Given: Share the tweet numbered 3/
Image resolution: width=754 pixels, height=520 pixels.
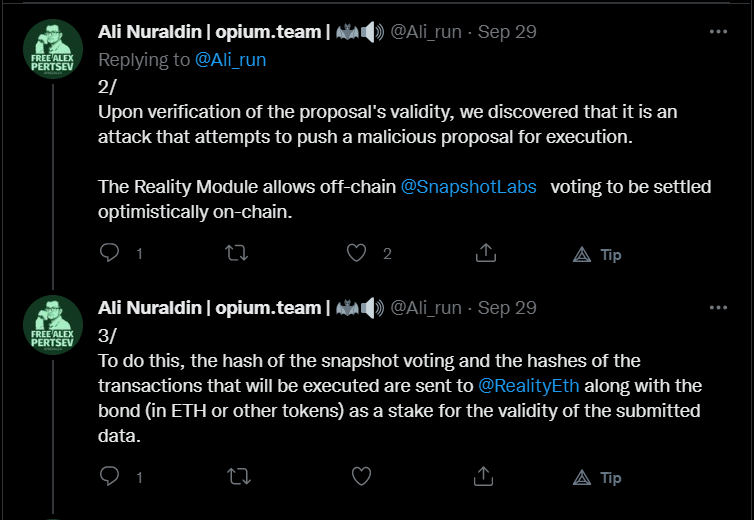Looking at the screenshot, I should 483,476.
